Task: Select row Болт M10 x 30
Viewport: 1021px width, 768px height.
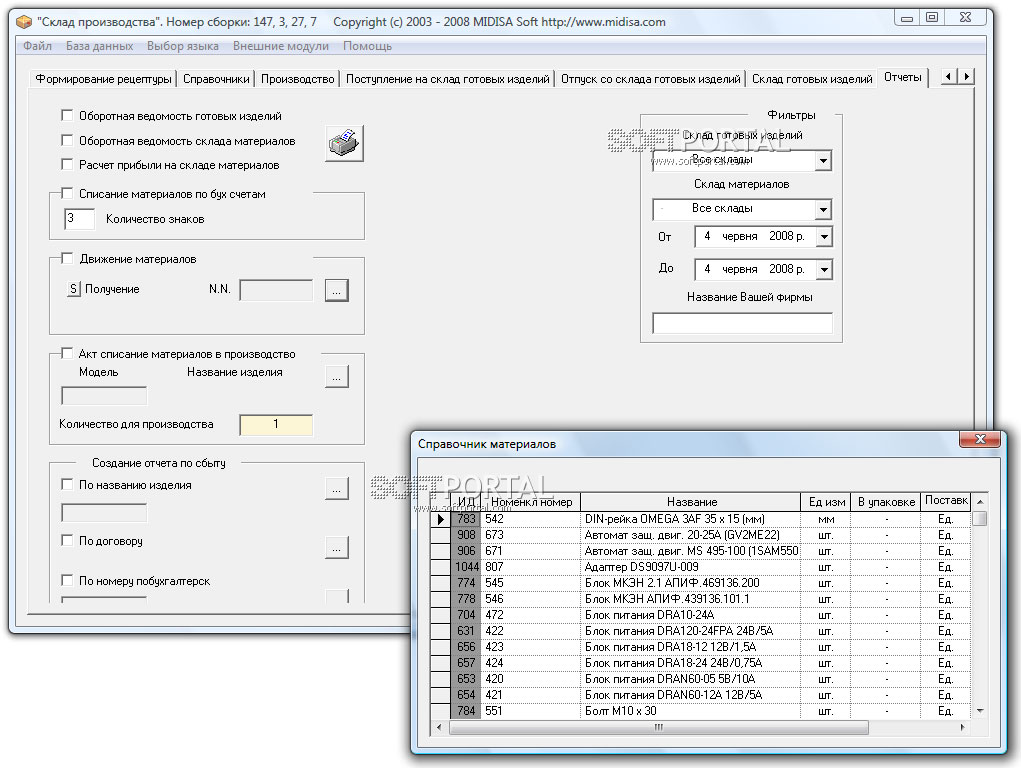Action: point(701,711)
